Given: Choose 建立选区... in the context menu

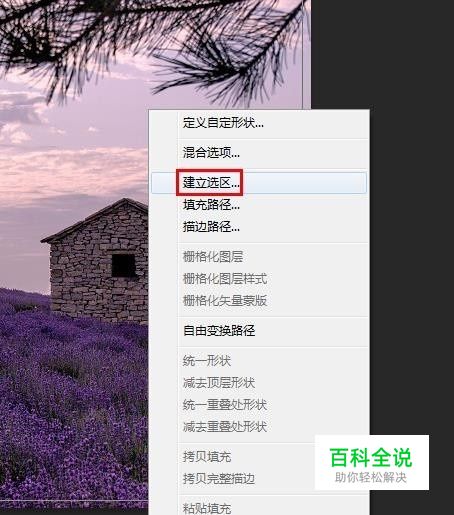Looking at the screenshot, I should 259,182.
